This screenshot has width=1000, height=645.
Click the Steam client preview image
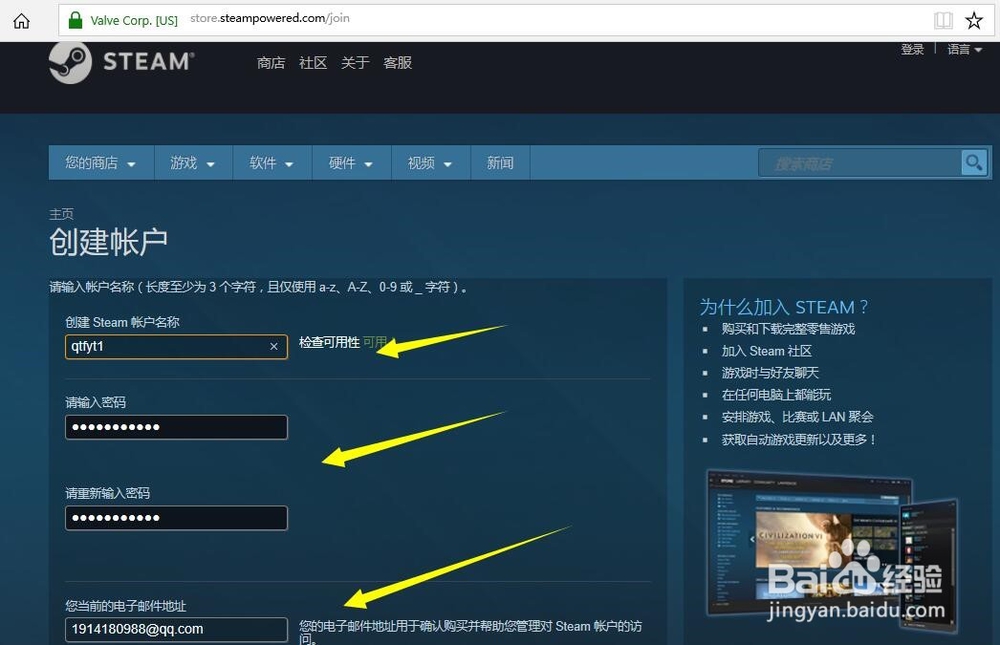pos(832,551)
